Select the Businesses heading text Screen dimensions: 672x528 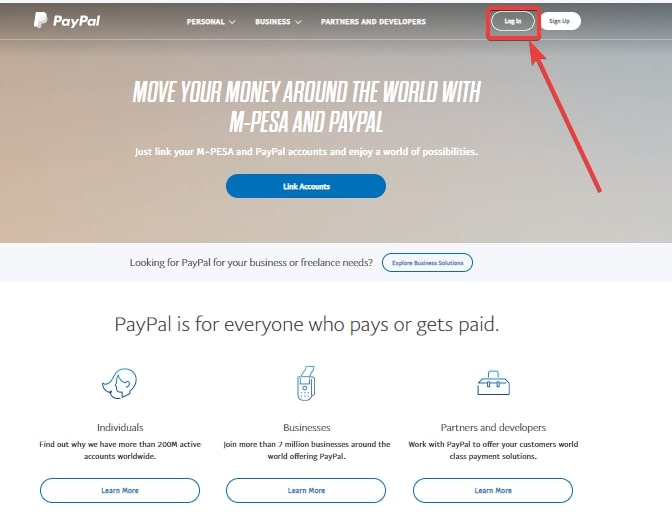tap(306, 427)
